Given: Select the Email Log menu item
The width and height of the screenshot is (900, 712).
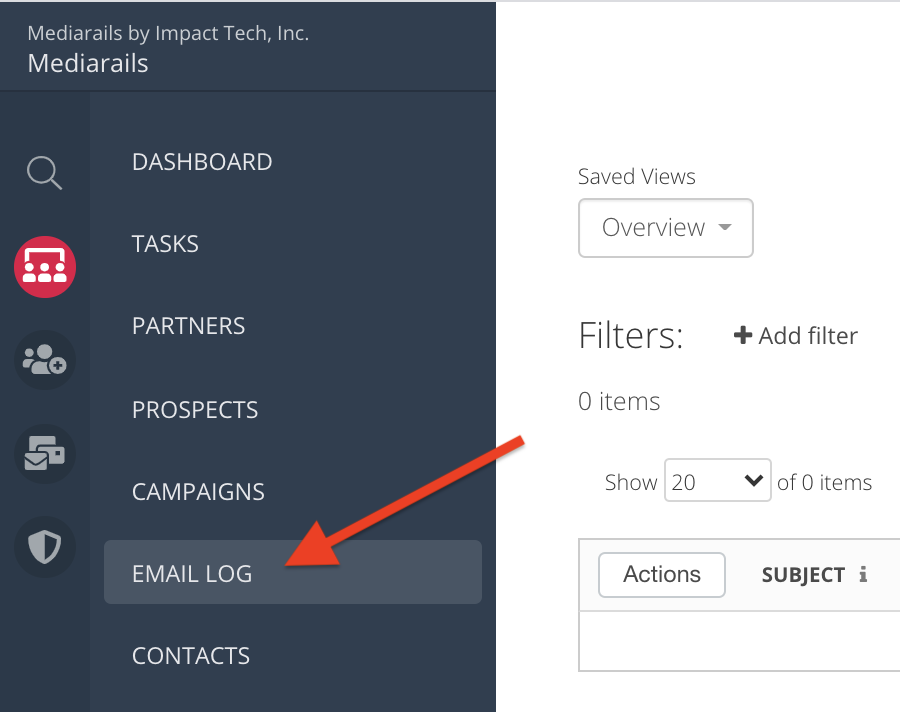Looking at the screenshot, I should click(x=192, y=574).
